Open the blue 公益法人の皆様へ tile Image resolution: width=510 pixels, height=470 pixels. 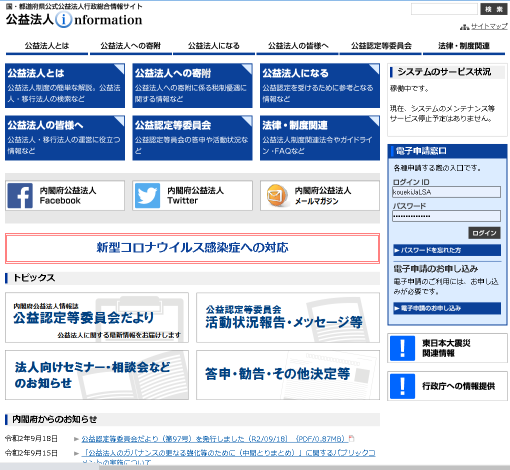pos(65,138)
